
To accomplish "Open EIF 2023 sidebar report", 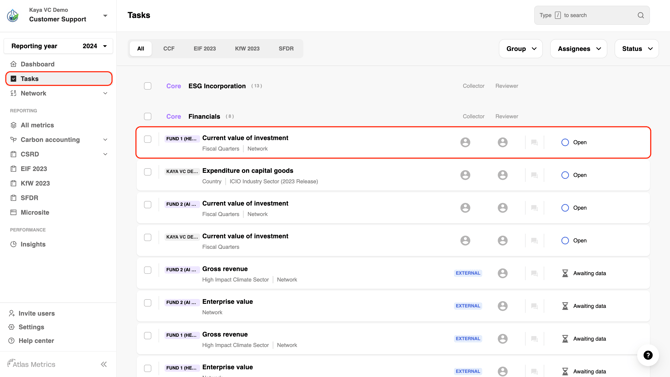I will (x=34, y=169).
